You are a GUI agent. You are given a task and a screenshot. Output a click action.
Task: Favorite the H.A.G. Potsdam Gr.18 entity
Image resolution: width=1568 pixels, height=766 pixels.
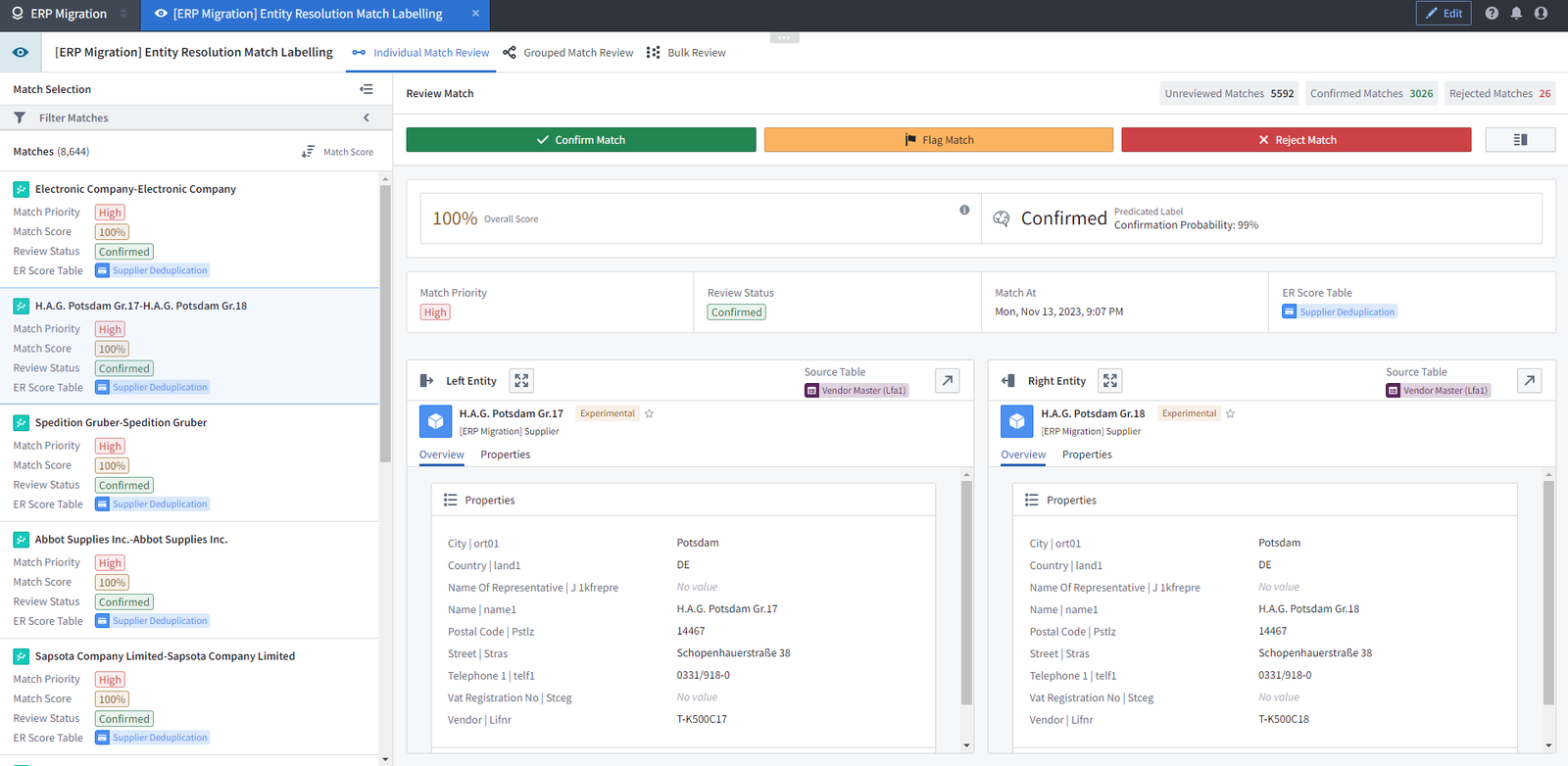pos(1231,413)
